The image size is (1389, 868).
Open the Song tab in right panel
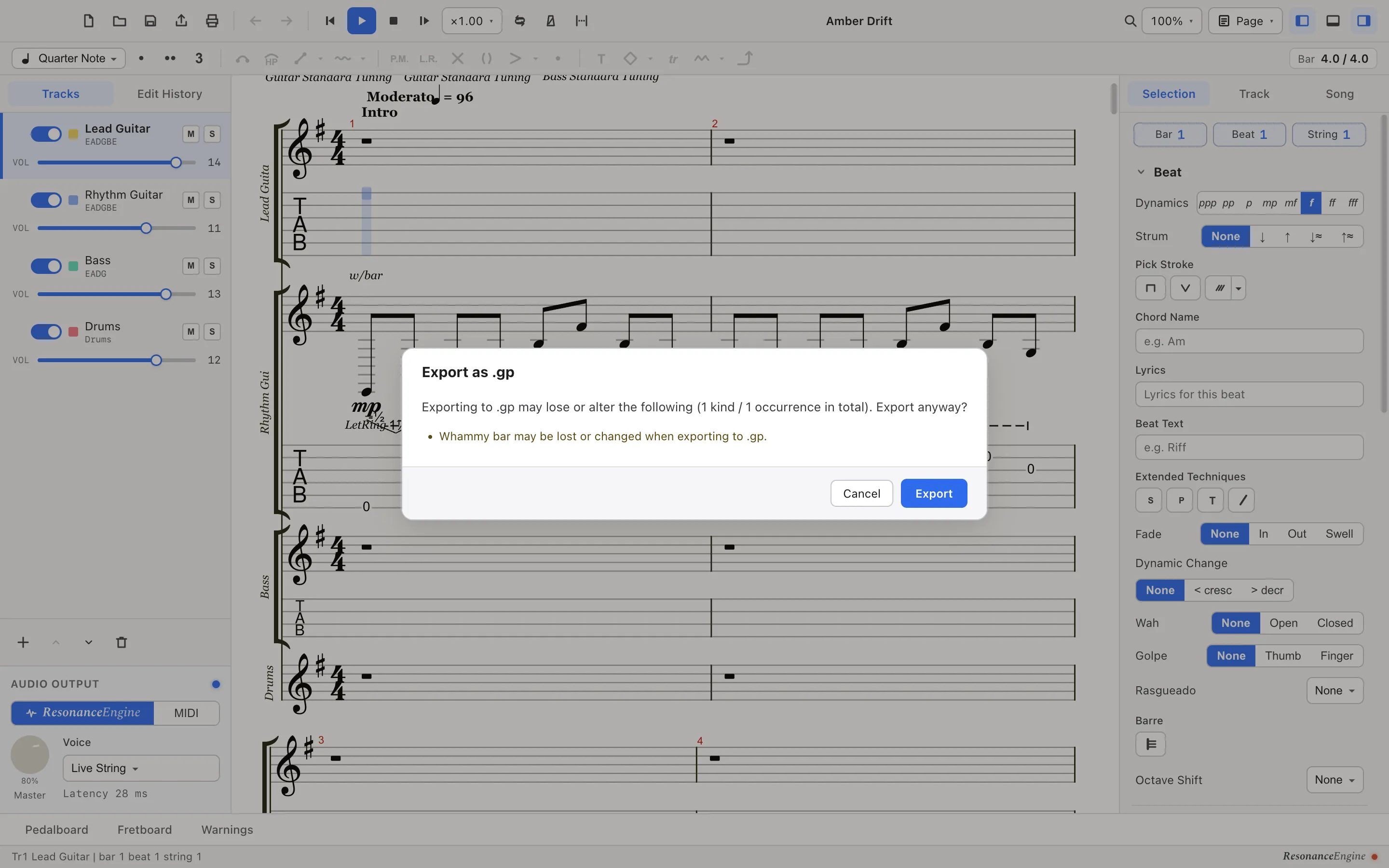coord(1339,94)
